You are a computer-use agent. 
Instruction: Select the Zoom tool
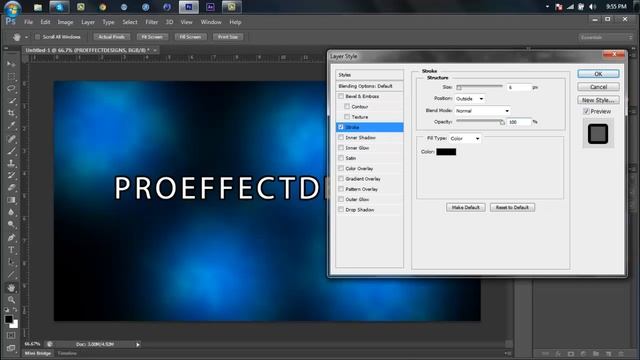(x=11, y=300)
